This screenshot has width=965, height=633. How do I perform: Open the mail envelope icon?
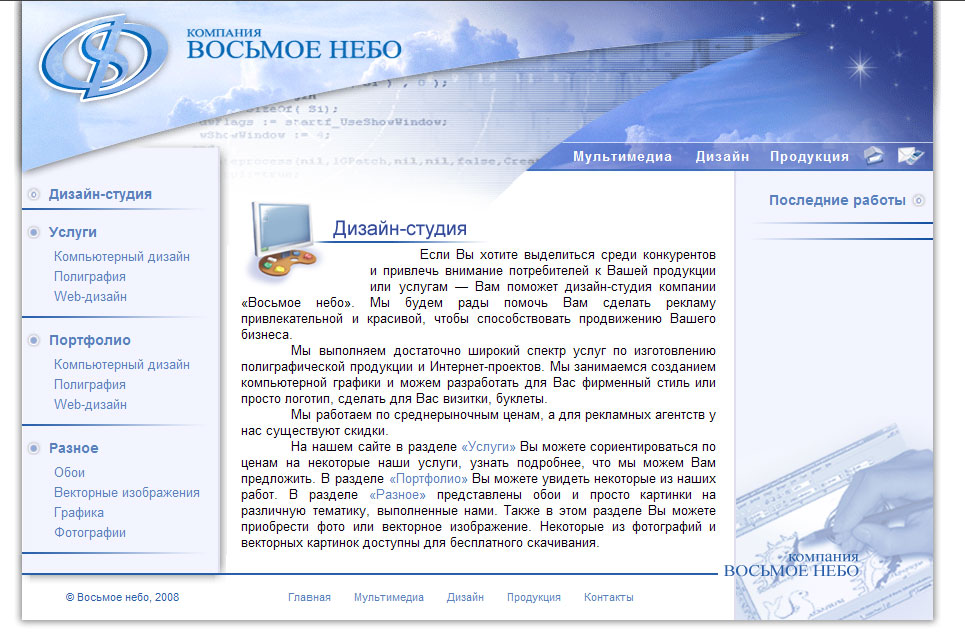(908, 155)
